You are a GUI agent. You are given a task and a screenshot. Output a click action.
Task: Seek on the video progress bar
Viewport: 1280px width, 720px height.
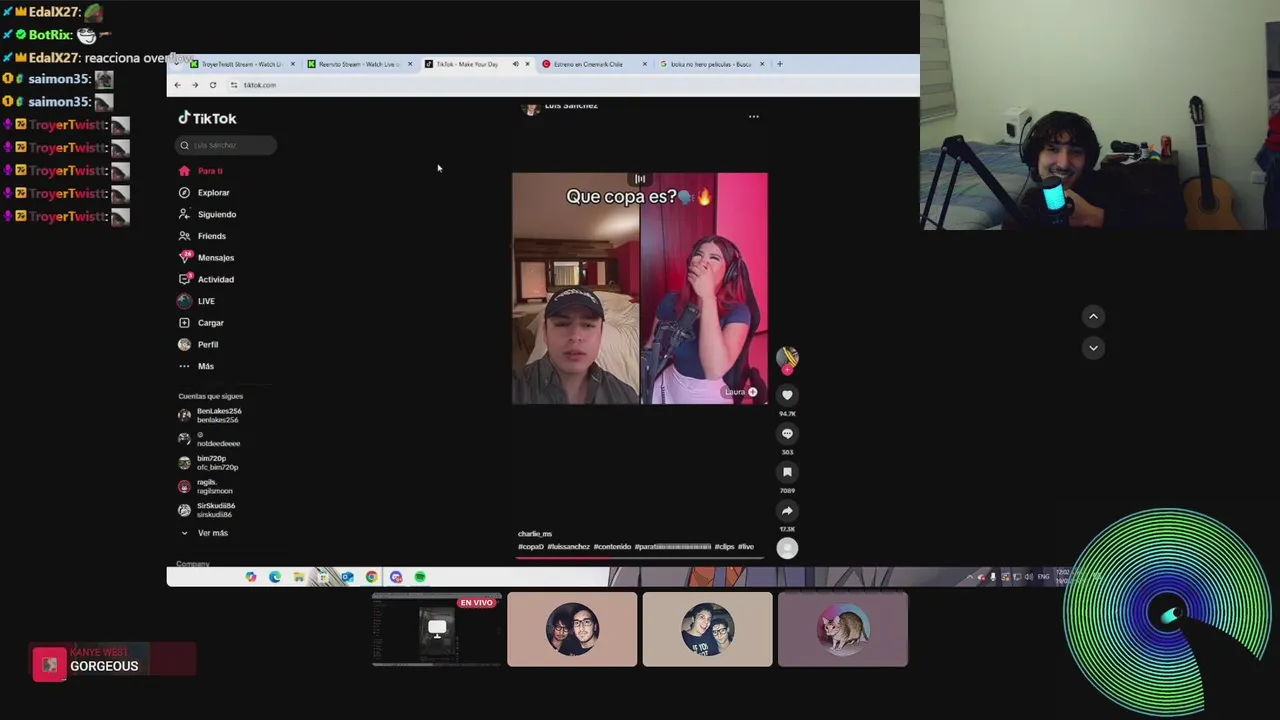pos(640,556)
